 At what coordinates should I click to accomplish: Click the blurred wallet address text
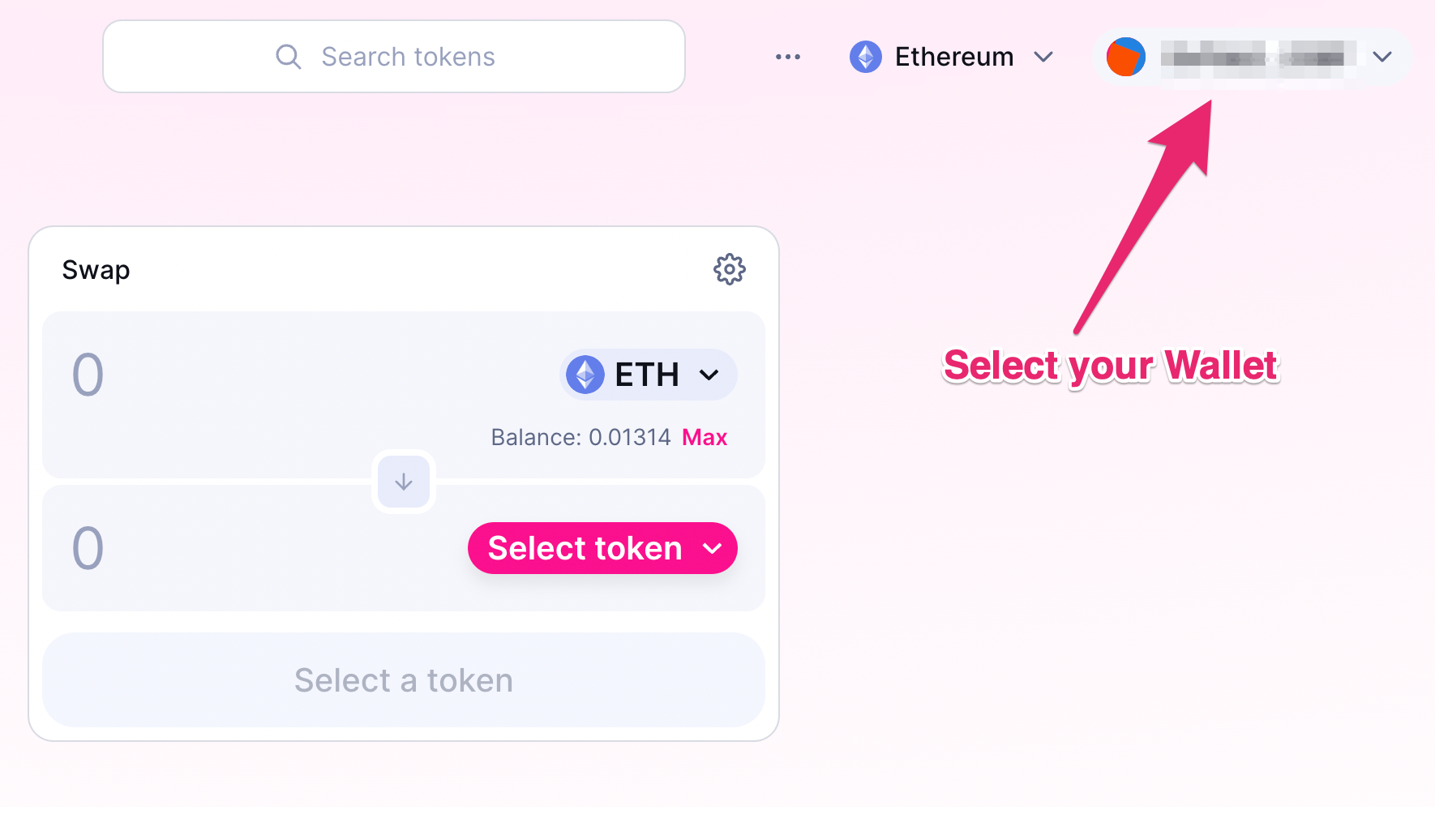(1258, 58)
